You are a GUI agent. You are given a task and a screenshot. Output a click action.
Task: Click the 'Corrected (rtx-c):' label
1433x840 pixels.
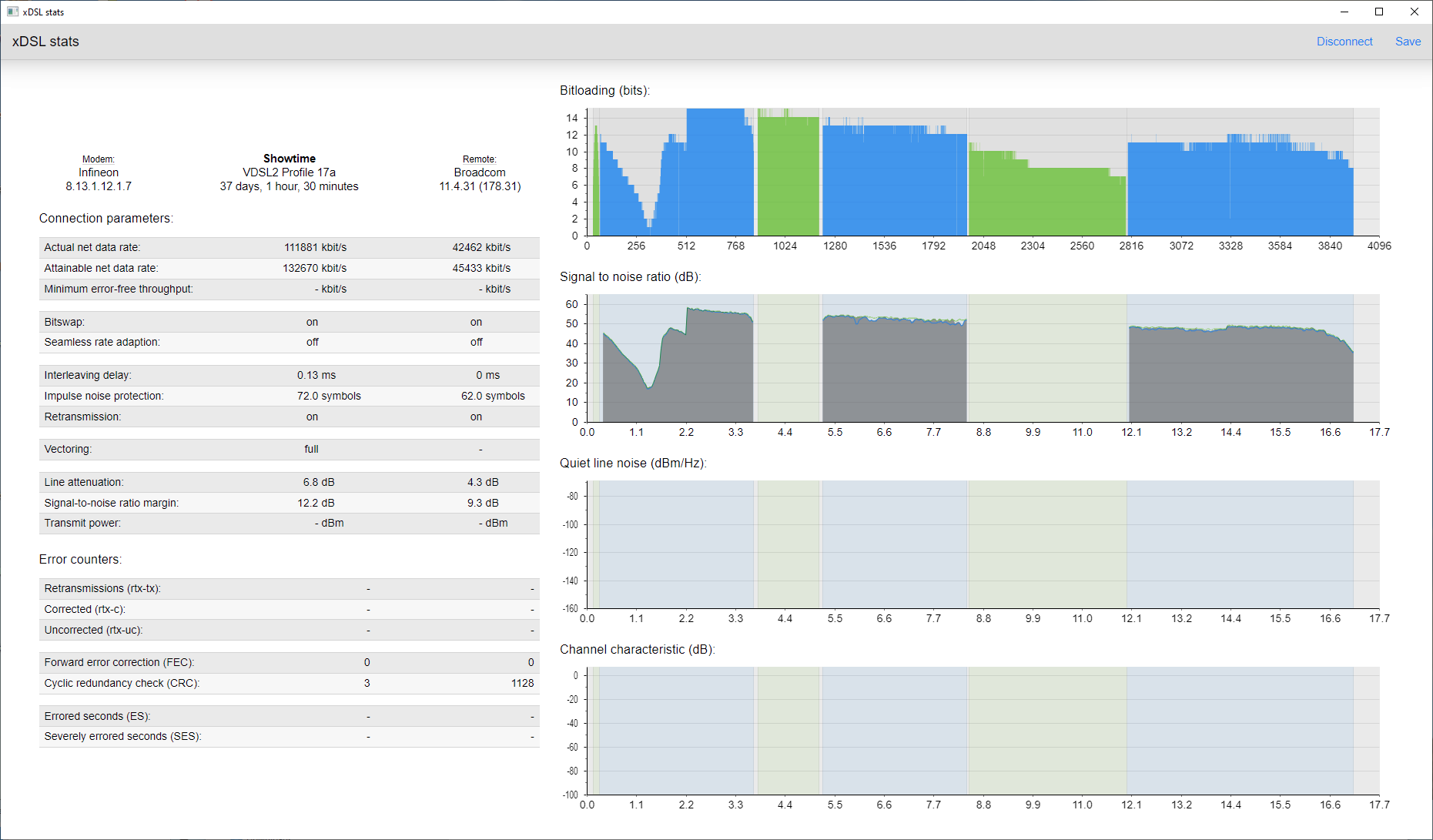tap(85, 609)
